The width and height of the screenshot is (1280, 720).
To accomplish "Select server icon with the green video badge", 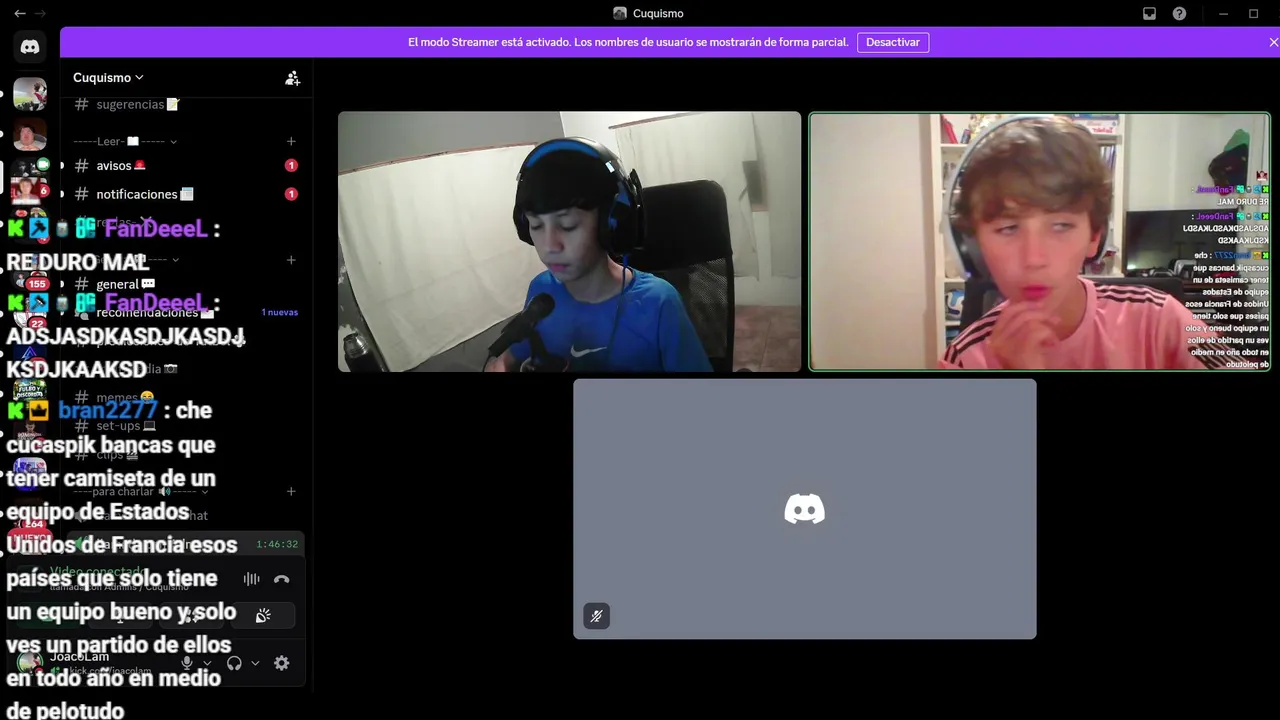I will click(x=30, y=180).
